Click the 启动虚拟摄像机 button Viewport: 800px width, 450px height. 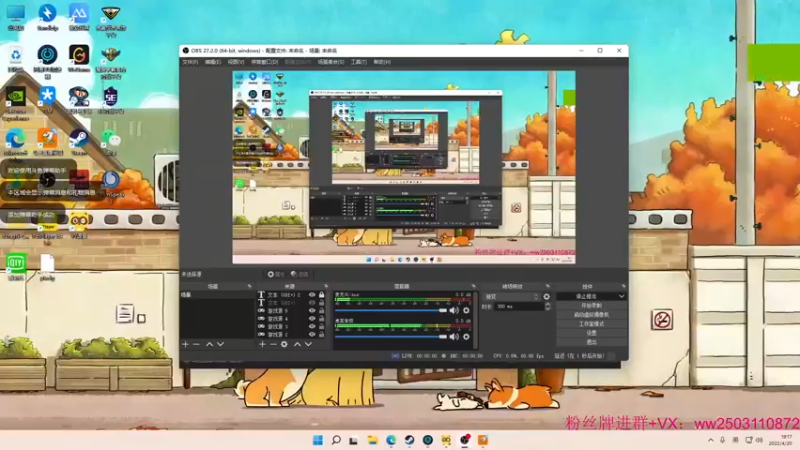[591, 315]
